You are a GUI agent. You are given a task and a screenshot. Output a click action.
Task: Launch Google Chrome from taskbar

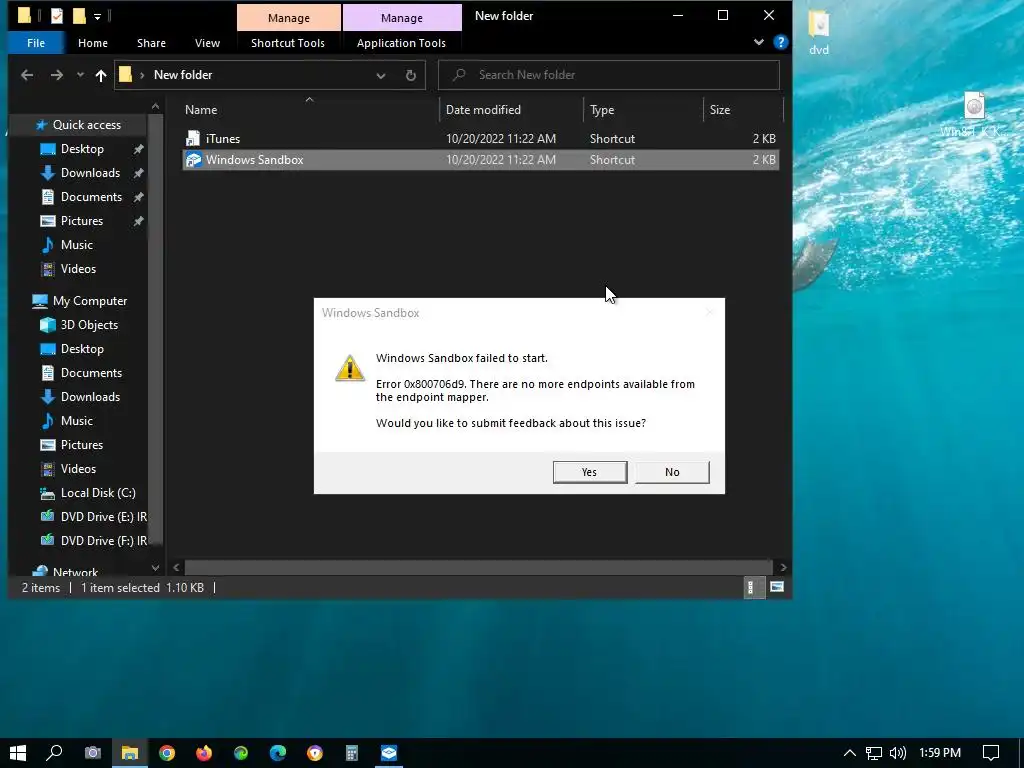pos(167,753)
